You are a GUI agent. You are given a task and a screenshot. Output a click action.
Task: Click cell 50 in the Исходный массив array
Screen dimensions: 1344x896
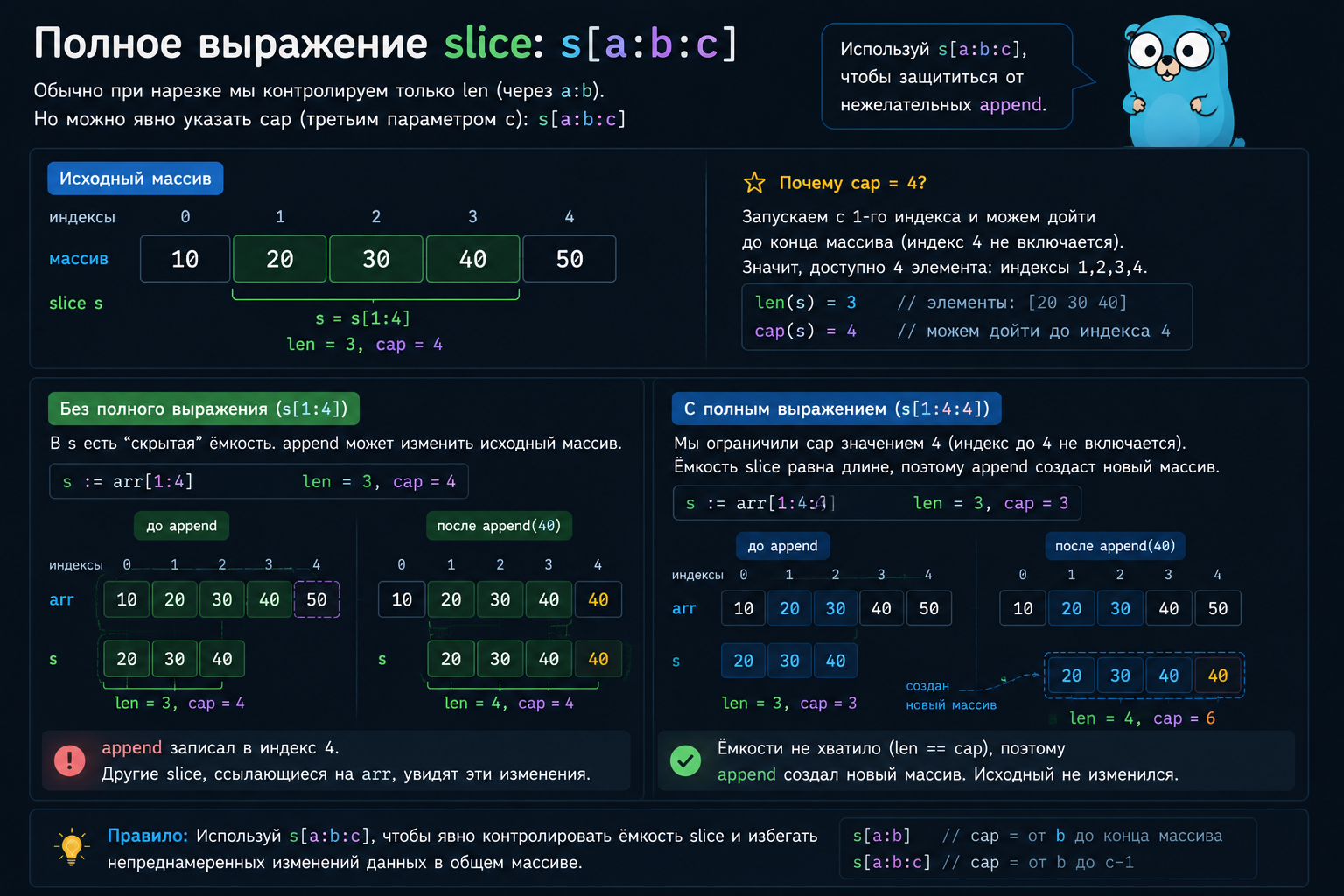(x=570, y=259)
